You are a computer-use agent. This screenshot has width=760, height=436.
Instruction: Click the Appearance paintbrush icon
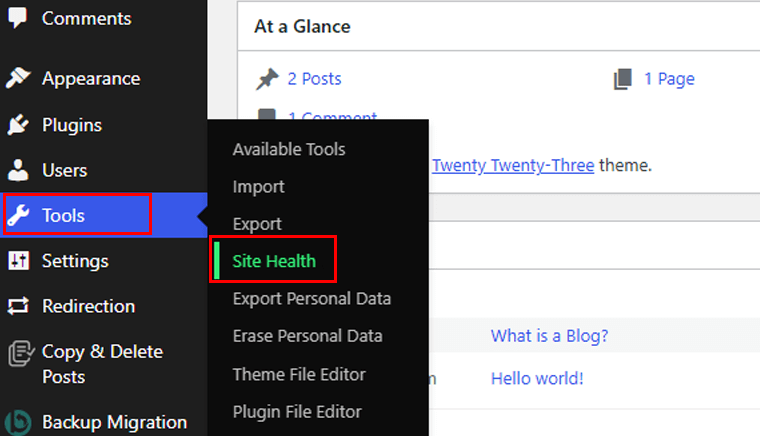coord(18,78)
